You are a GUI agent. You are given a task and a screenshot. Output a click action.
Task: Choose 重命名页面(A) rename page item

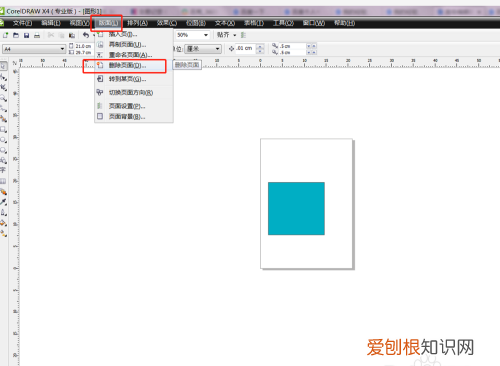pyautogui.click(x=134, y=55)
